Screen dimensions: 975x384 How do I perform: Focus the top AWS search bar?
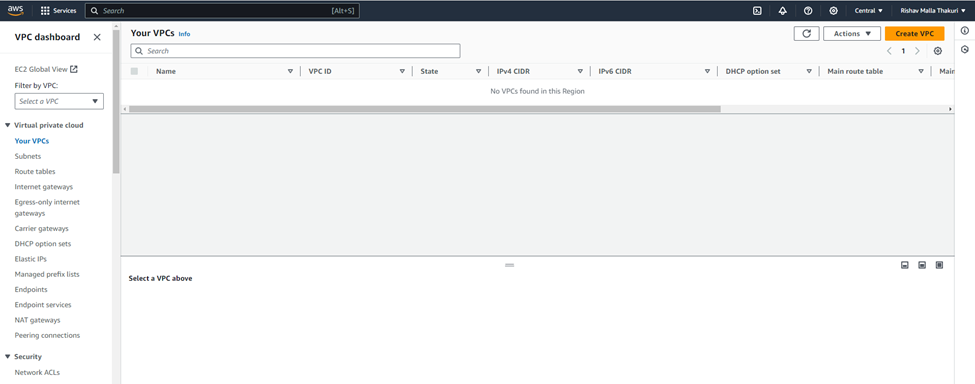(222, 11)
